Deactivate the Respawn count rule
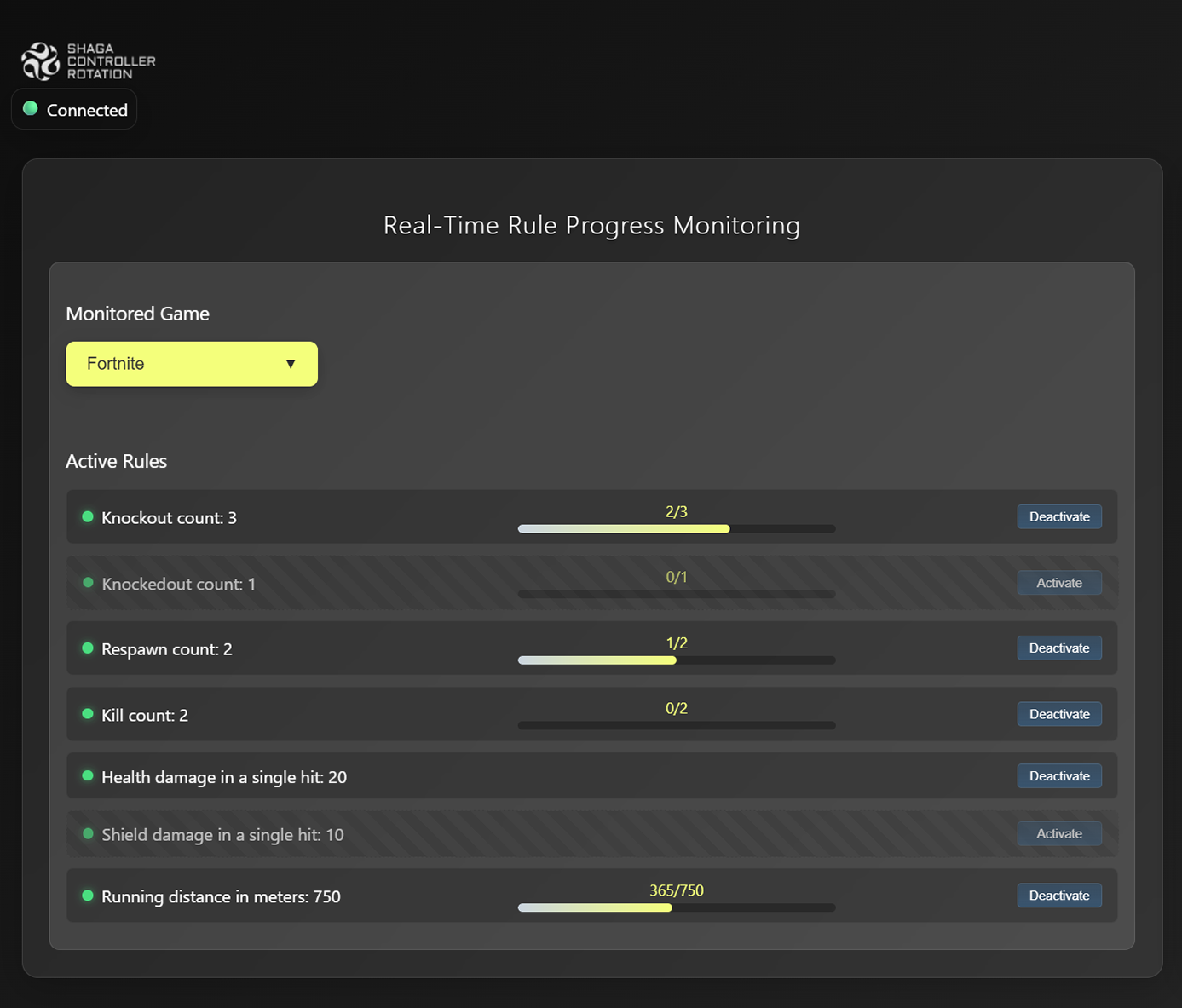The width and height of the screenshot is (1182, 1008). tap(1059, 648)
